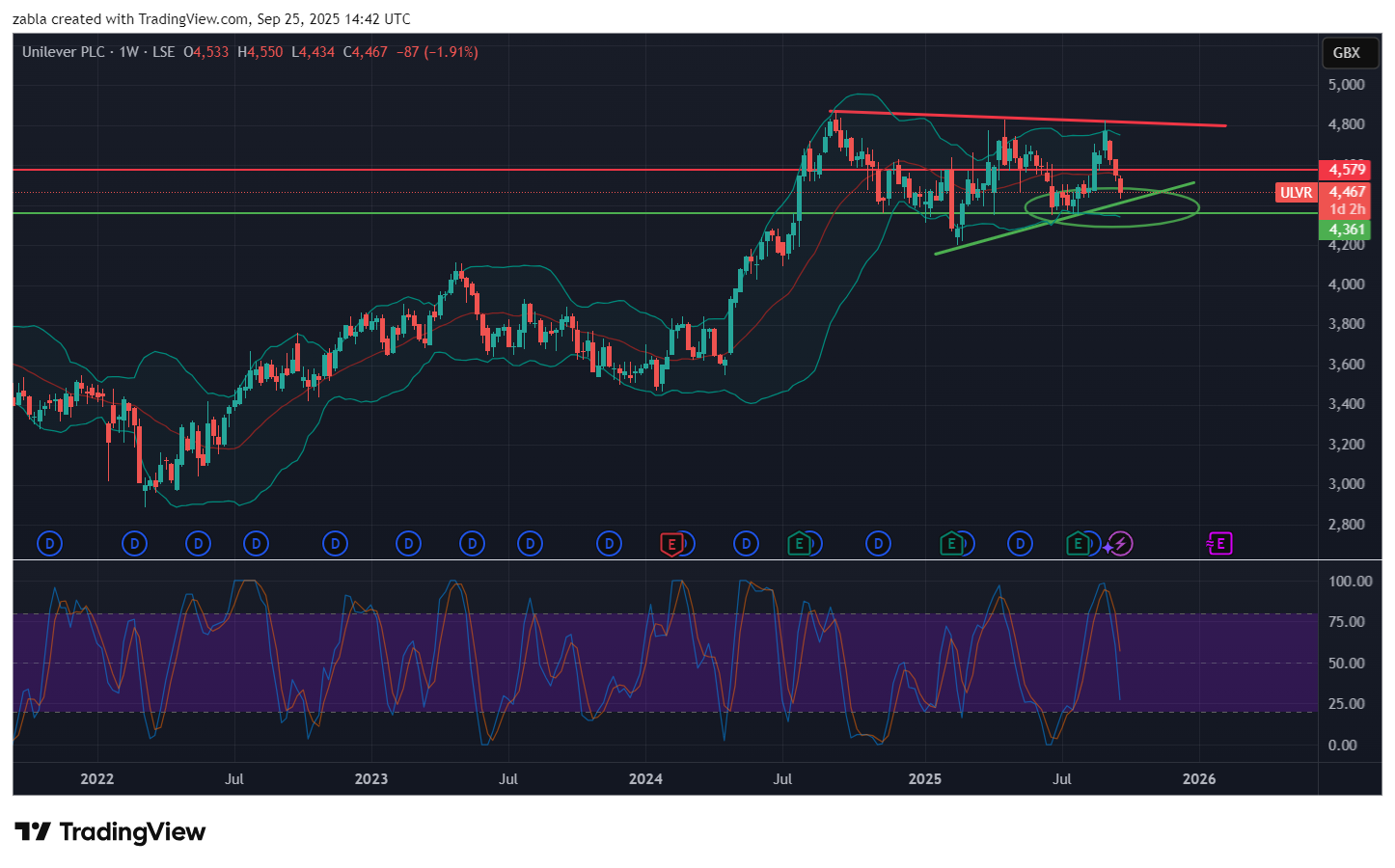Click the 1d 2h countdown label
The image size is (1395, 868).
pyautogui.click(x=1347, y=209)
